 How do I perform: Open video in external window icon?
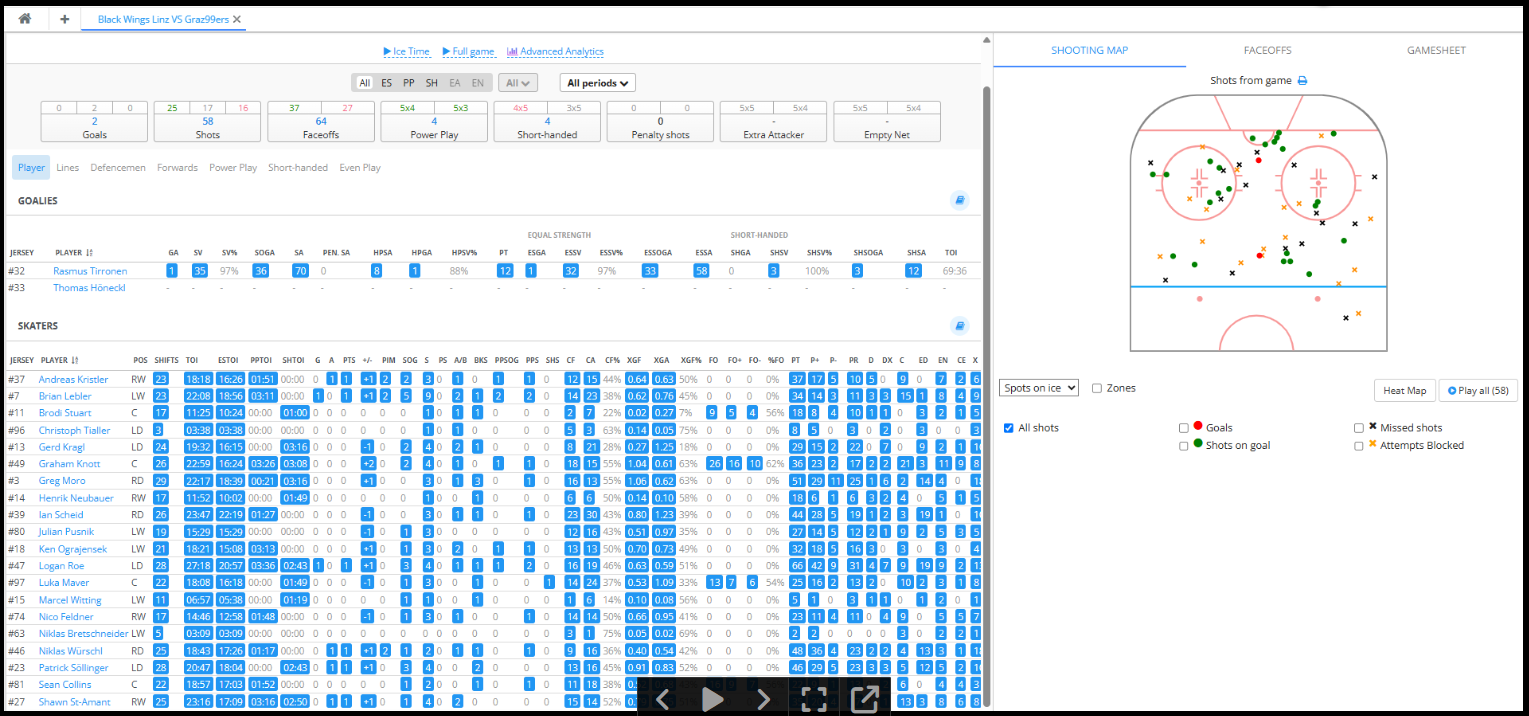864,699
